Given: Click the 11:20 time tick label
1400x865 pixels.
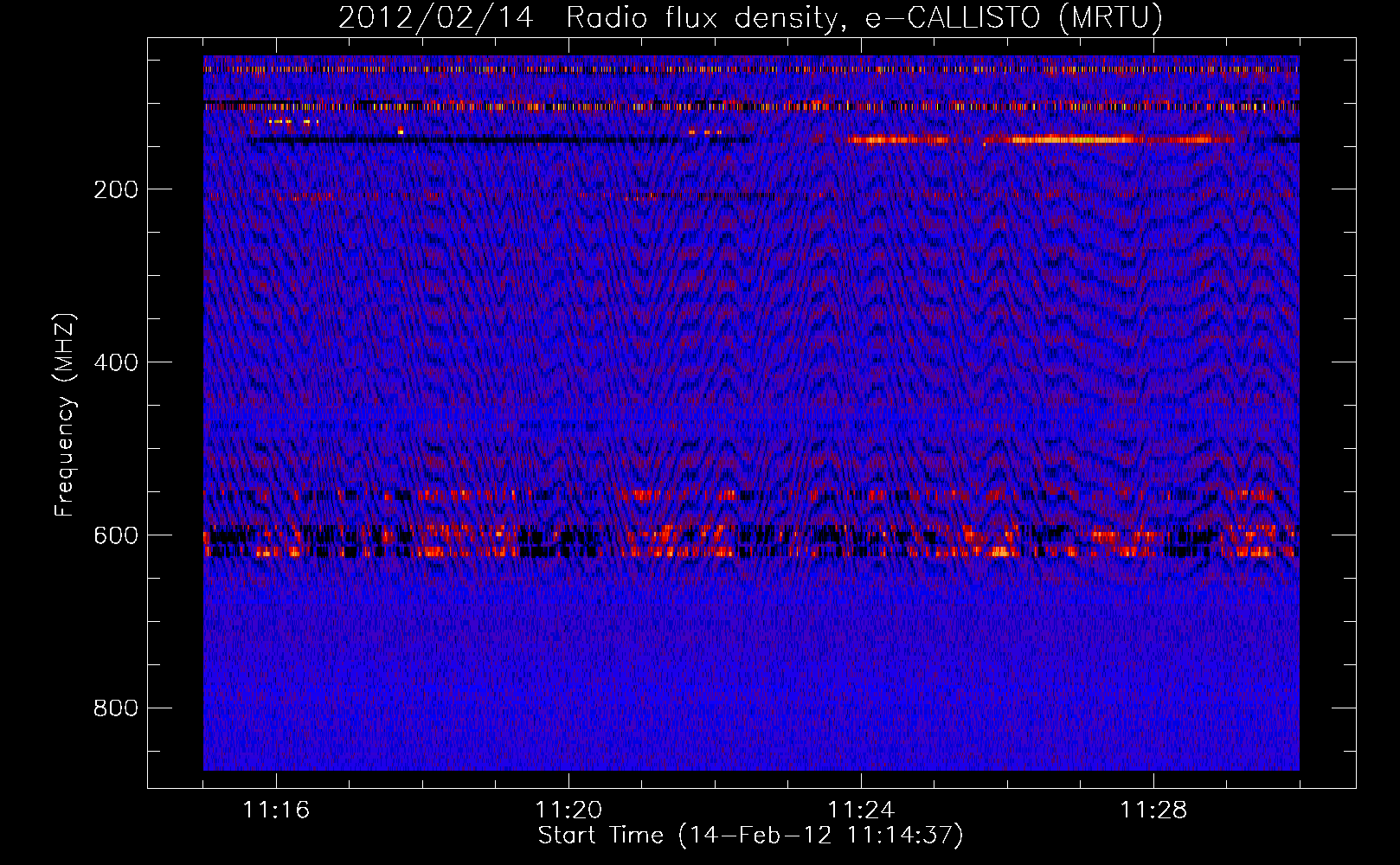Looking at the screenshot, I should [x=568, y=810].
